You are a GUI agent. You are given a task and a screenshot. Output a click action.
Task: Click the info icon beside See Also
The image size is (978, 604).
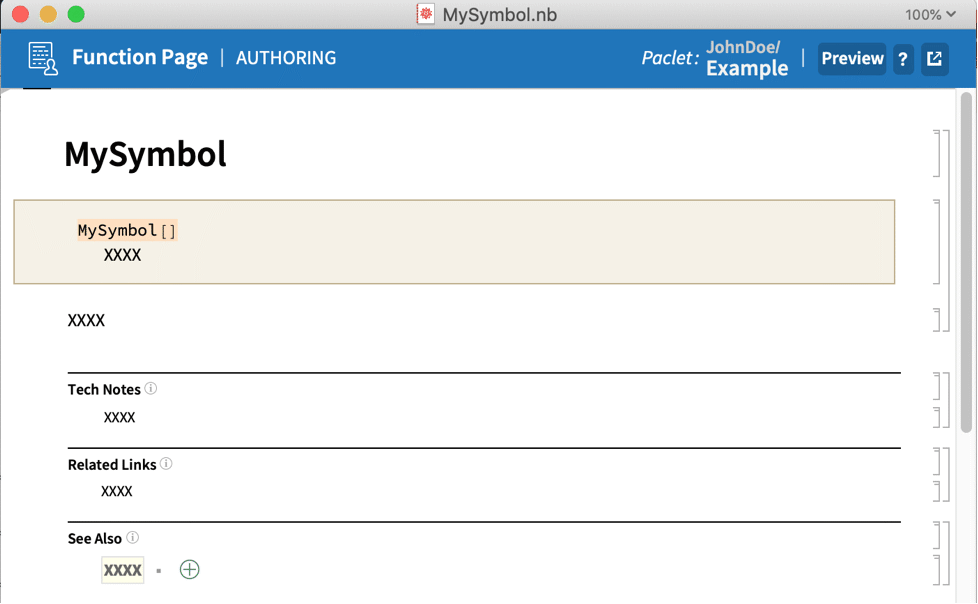(132, 538)
